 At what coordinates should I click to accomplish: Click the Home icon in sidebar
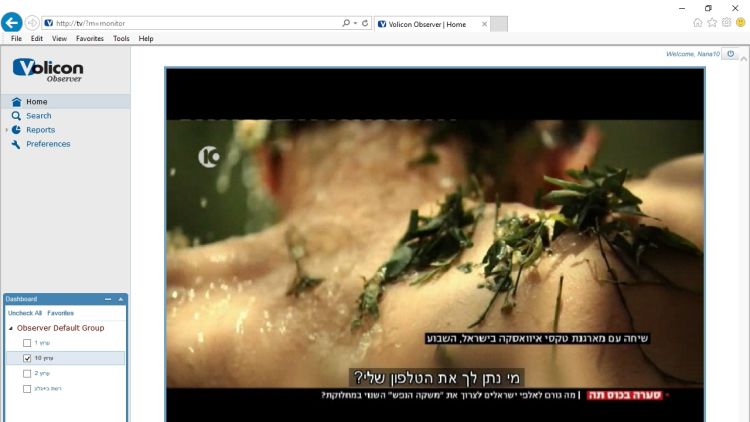[16, 102]
